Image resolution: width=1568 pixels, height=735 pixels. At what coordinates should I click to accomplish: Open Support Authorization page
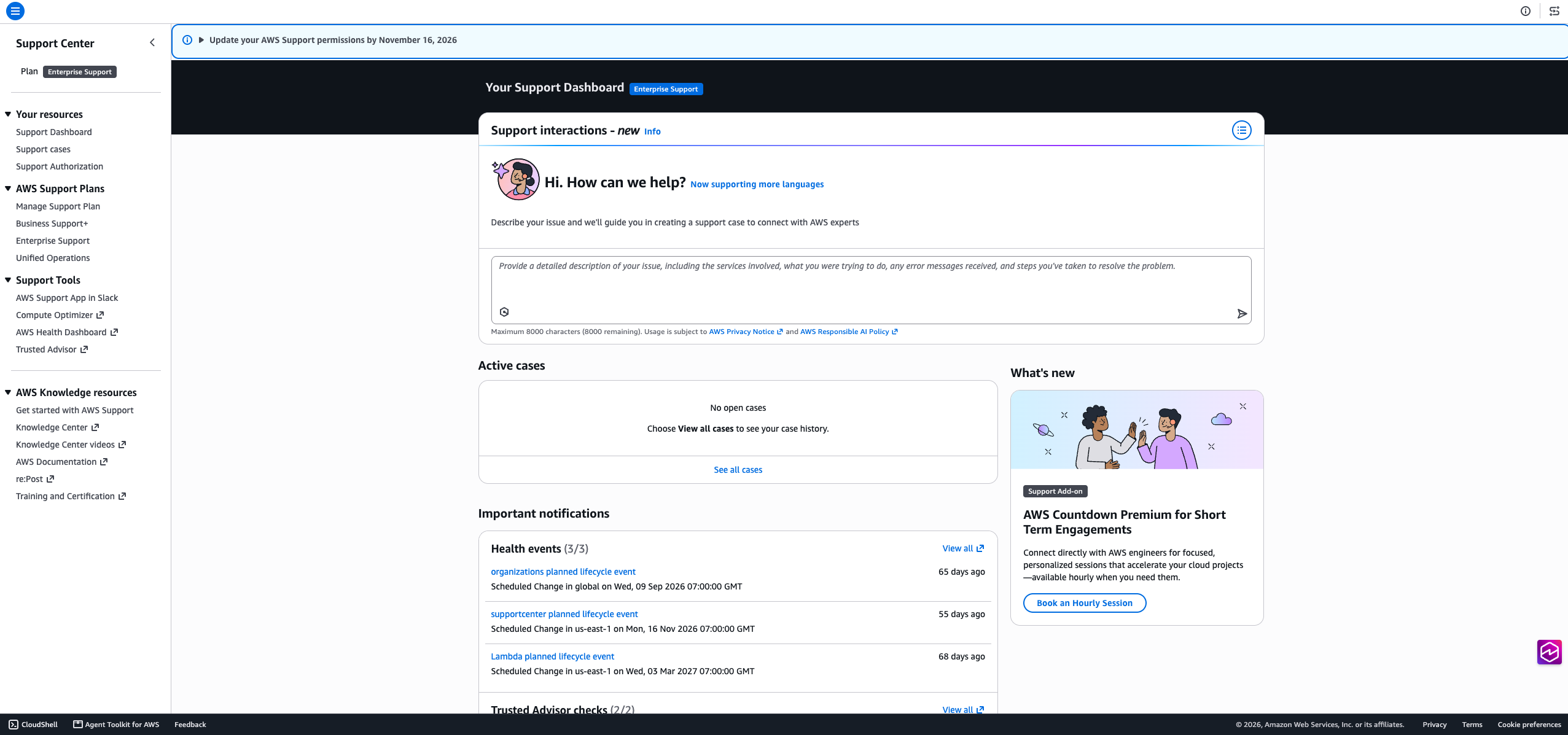(60, 166)
